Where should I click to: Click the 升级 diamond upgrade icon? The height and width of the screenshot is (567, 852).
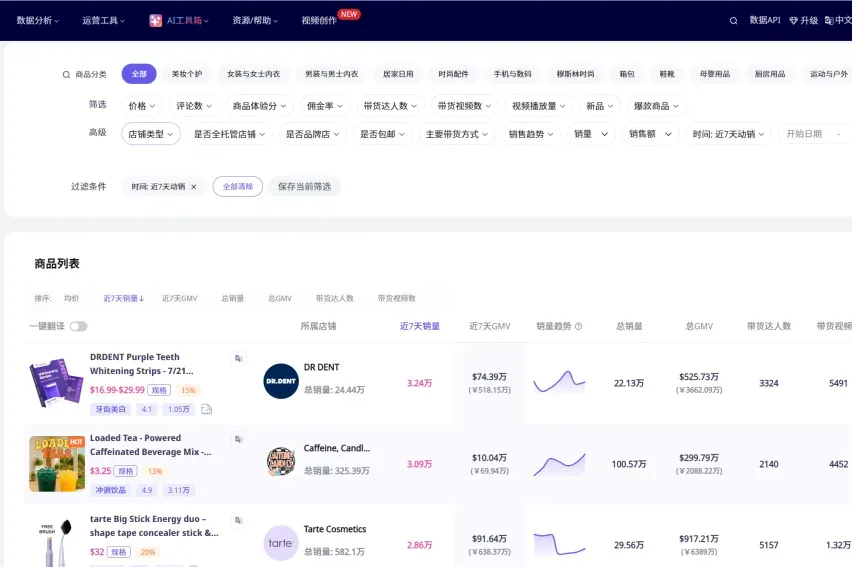point(793,21)
